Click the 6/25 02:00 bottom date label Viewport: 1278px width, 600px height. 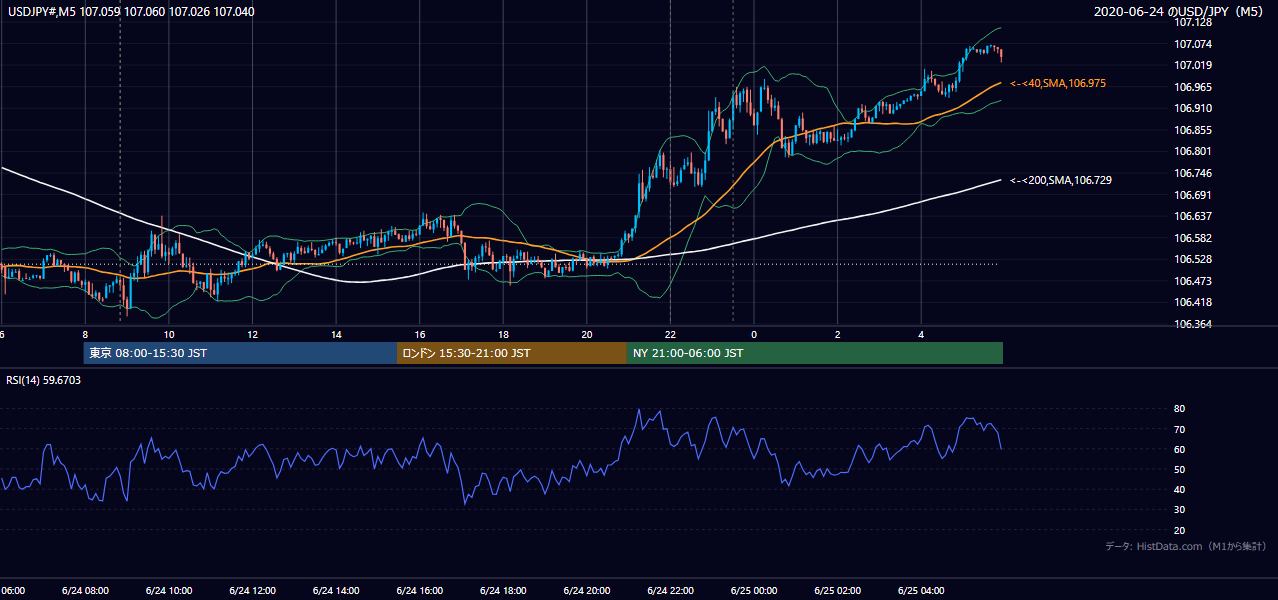pyautogui.click(x=838, y=590)
